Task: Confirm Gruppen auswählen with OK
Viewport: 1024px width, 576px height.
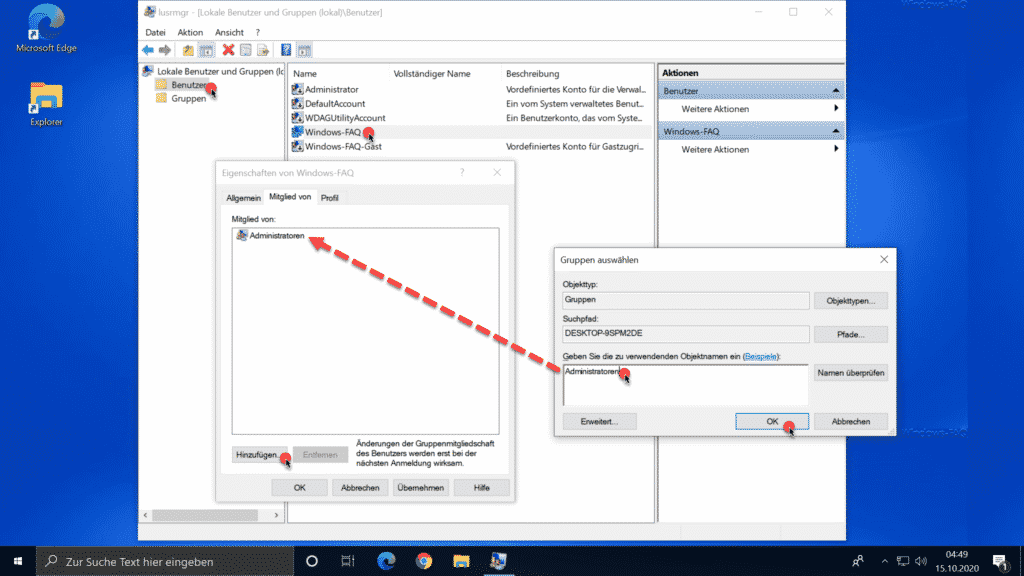Action: tap(772, 421)
